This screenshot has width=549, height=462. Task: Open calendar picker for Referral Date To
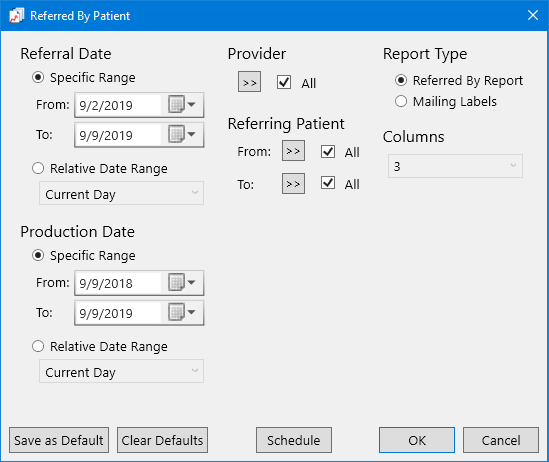(182, 134)
